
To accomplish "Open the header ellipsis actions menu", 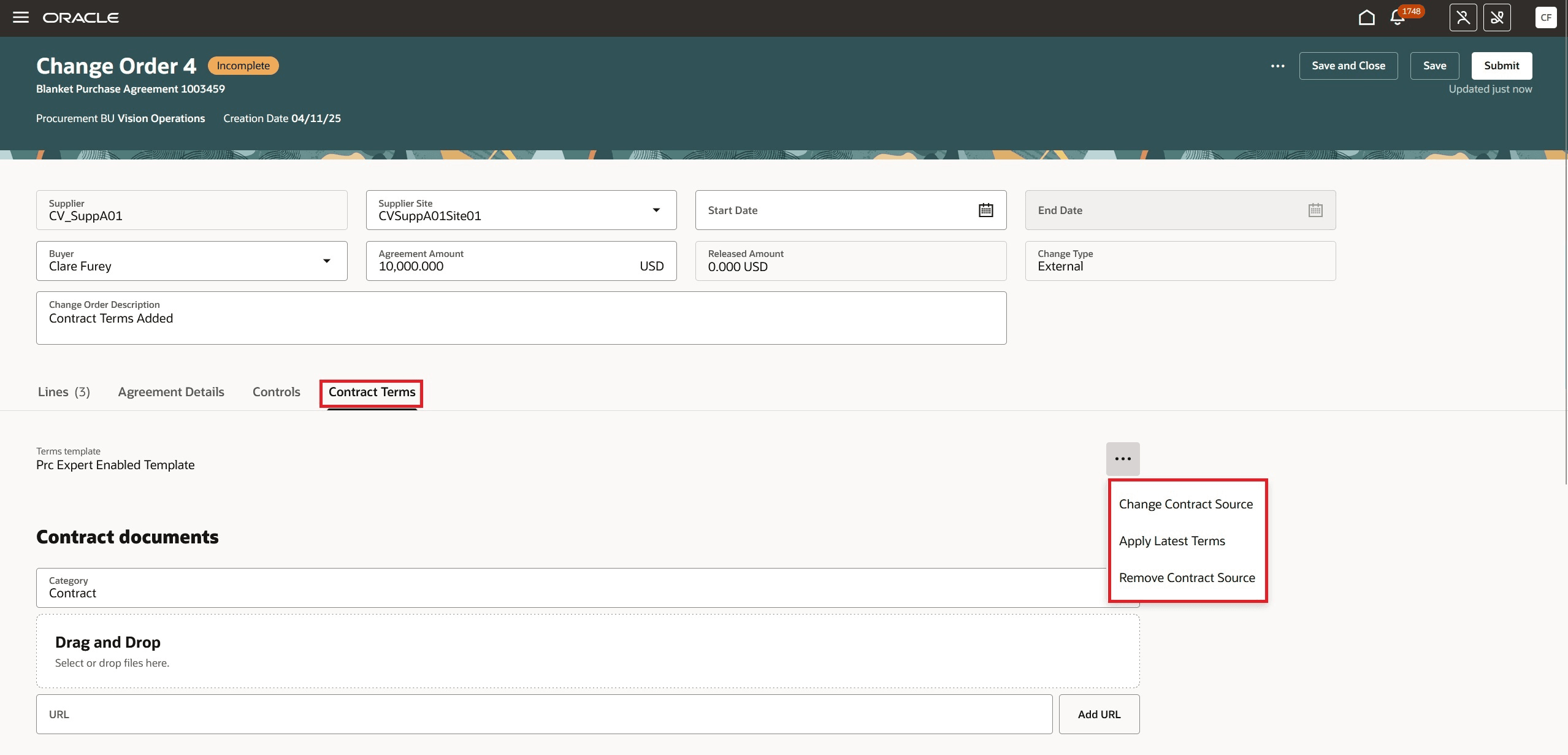I will [x=1278, y=66].
